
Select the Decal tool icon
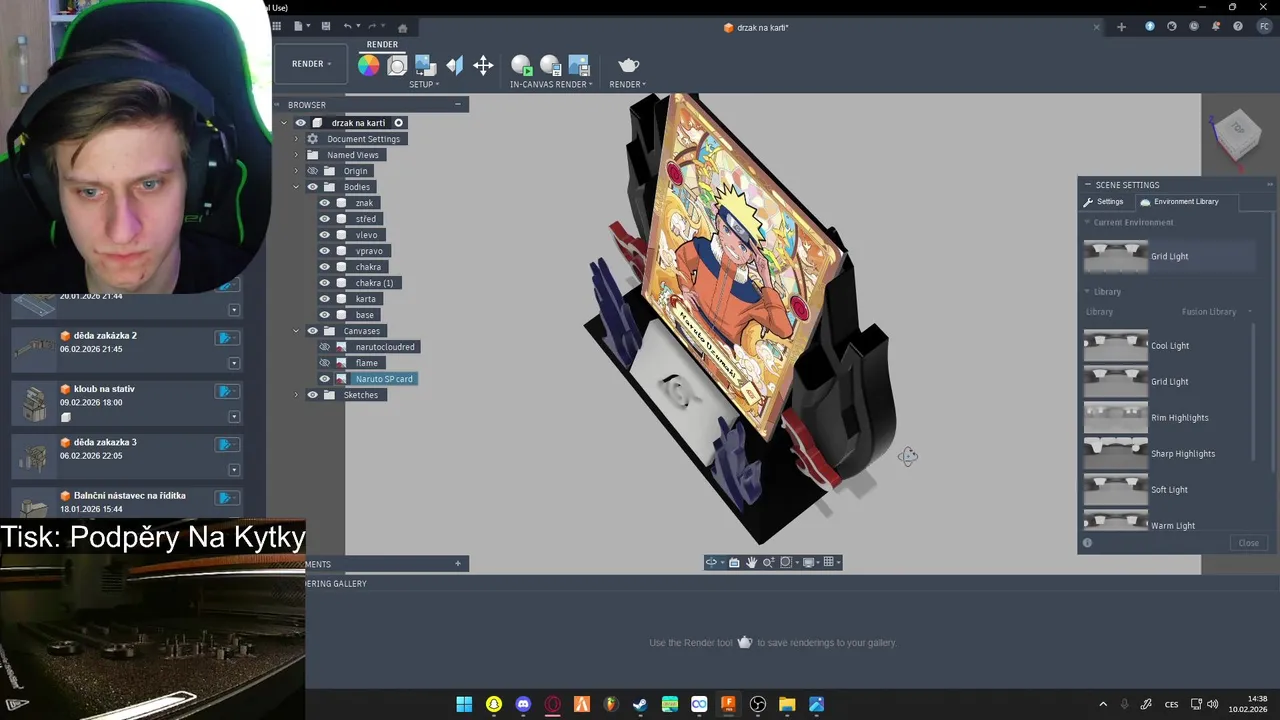[x=425, y=66]
